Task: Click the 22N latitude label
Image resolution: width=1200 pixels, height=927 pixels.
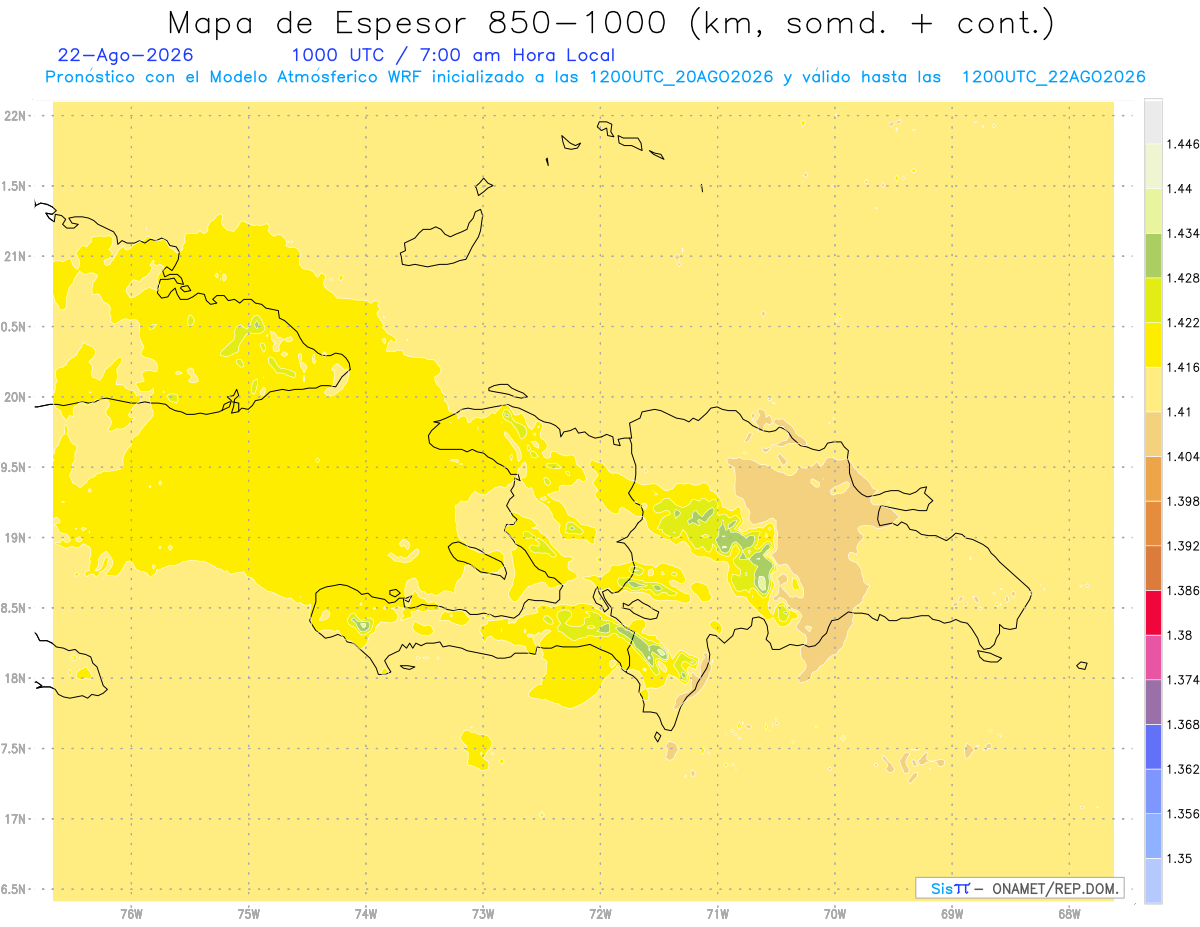Action: (17, 116)
